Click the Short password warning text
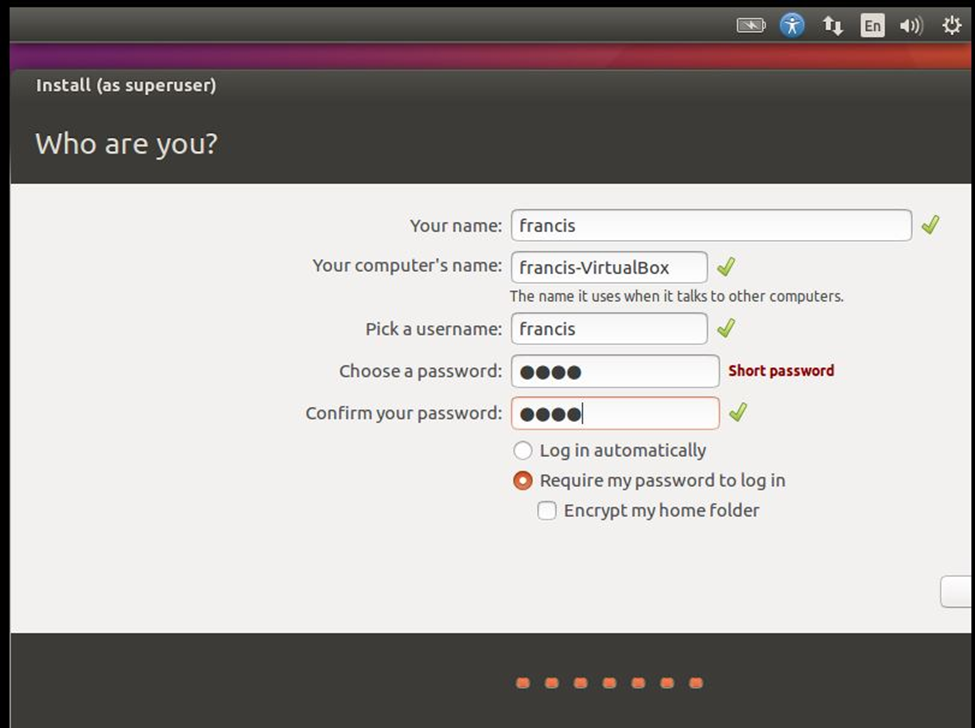 coord(781,371)
